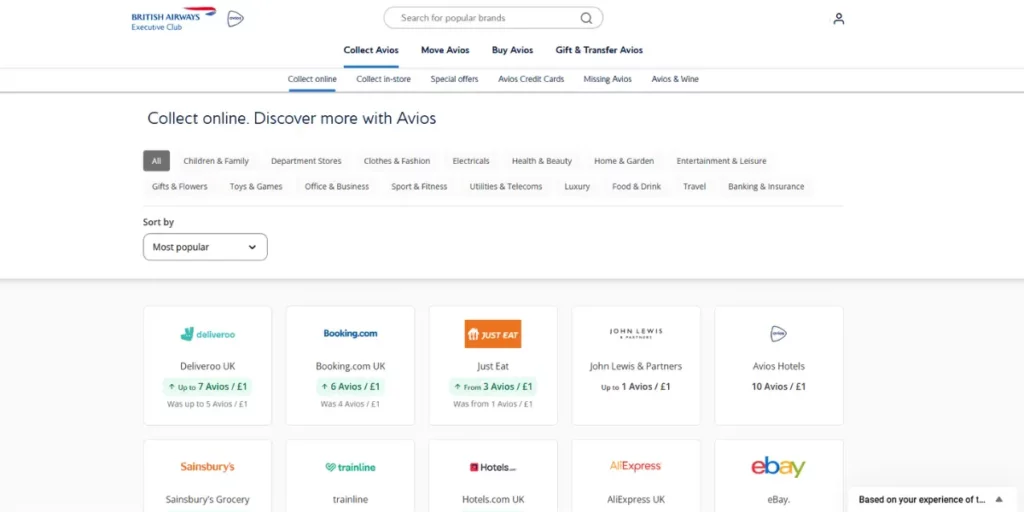
Task: Filter by Food & Drink category
Action: (636, 187)
